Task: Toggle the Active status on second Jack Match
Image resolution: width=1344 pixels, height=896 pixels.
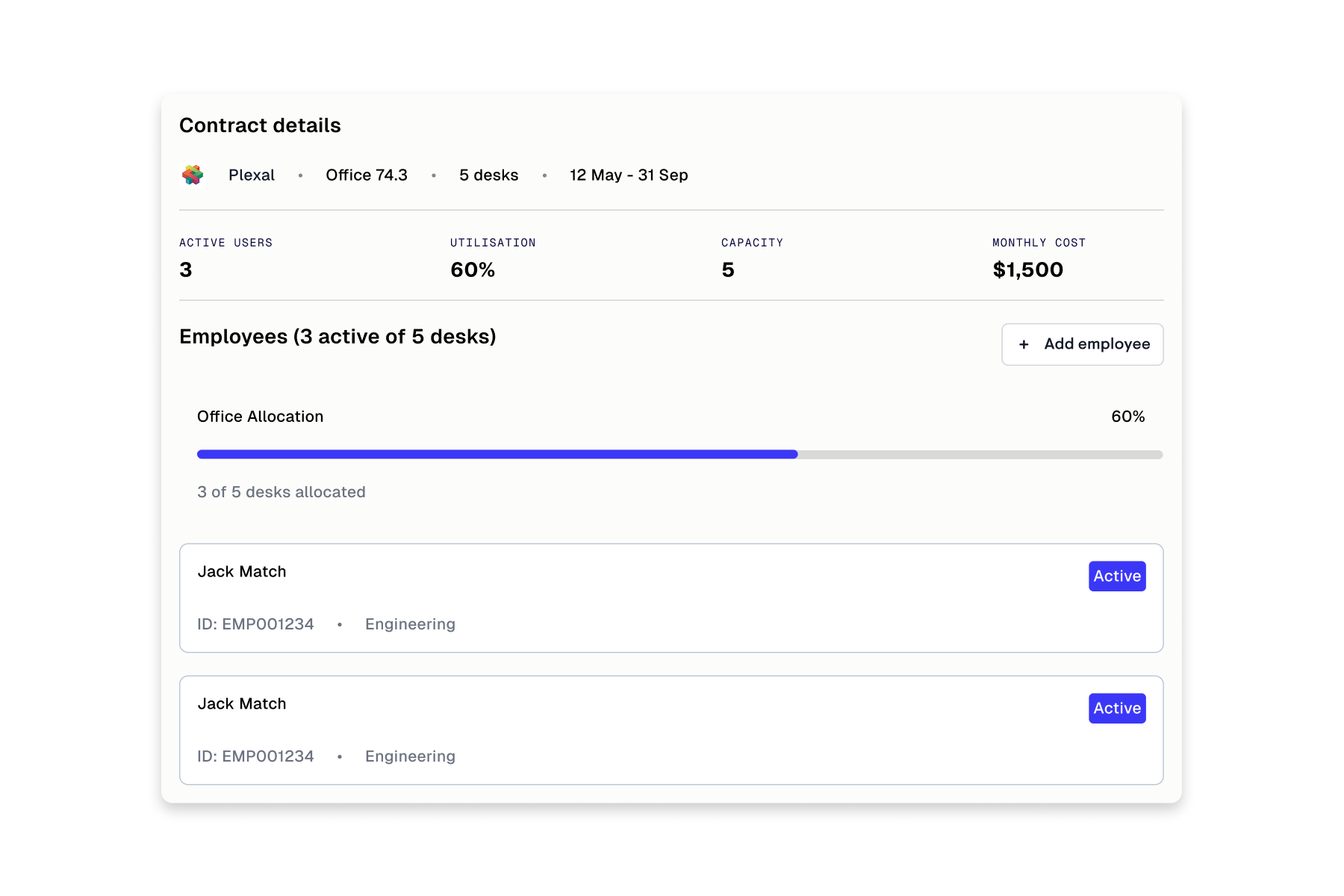Action: coord(1116,708)
